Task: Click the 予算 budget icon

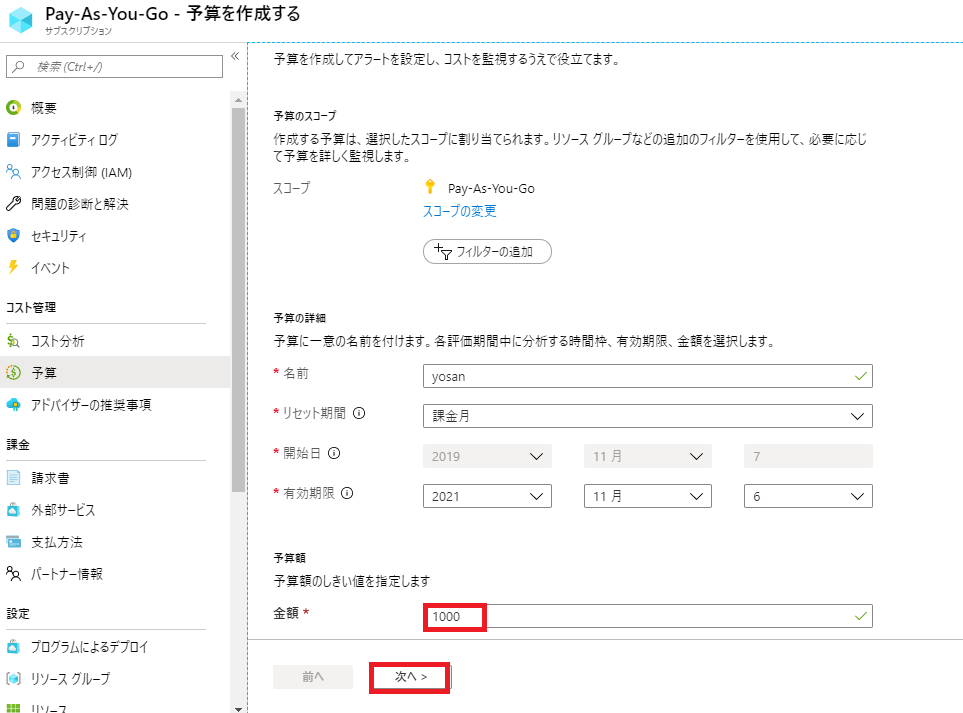Action: [x=14, y=372]
